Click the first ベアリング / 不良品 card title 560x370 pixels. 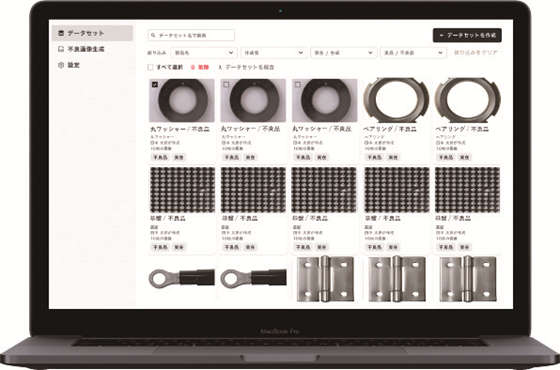click(x=390, y=129)
